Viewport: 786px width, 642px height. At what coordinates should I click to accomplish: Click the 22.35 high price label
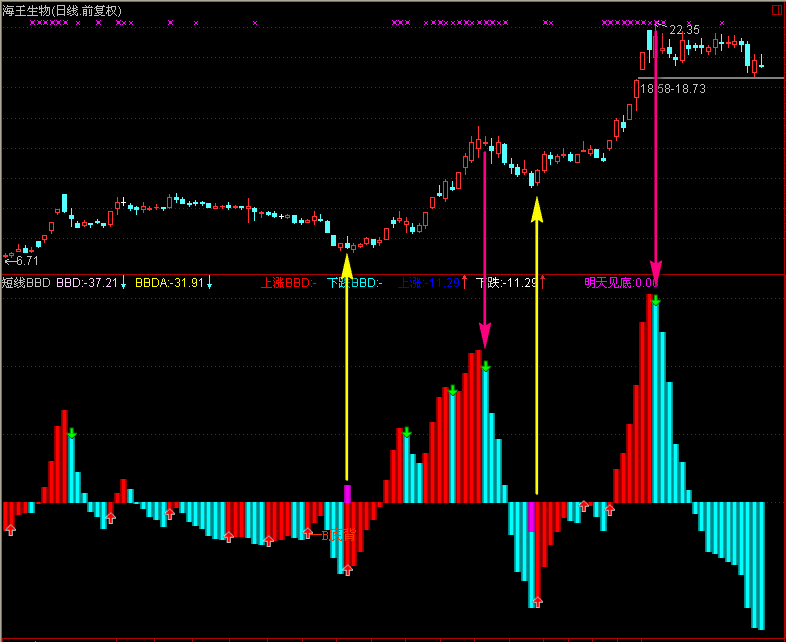click(x=684, y=30)
